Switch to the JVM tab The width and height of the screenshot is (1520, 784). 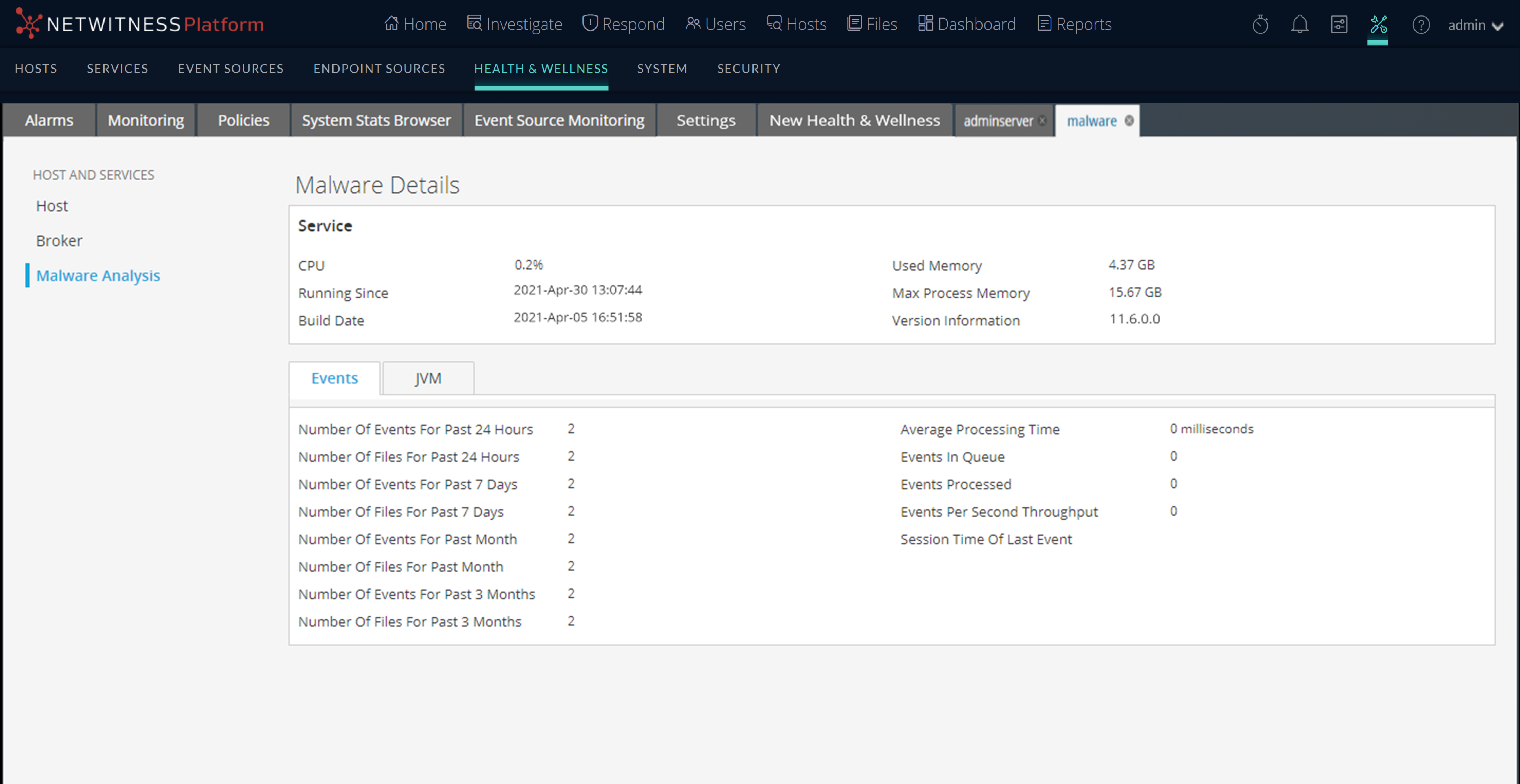tap(428, 378)
